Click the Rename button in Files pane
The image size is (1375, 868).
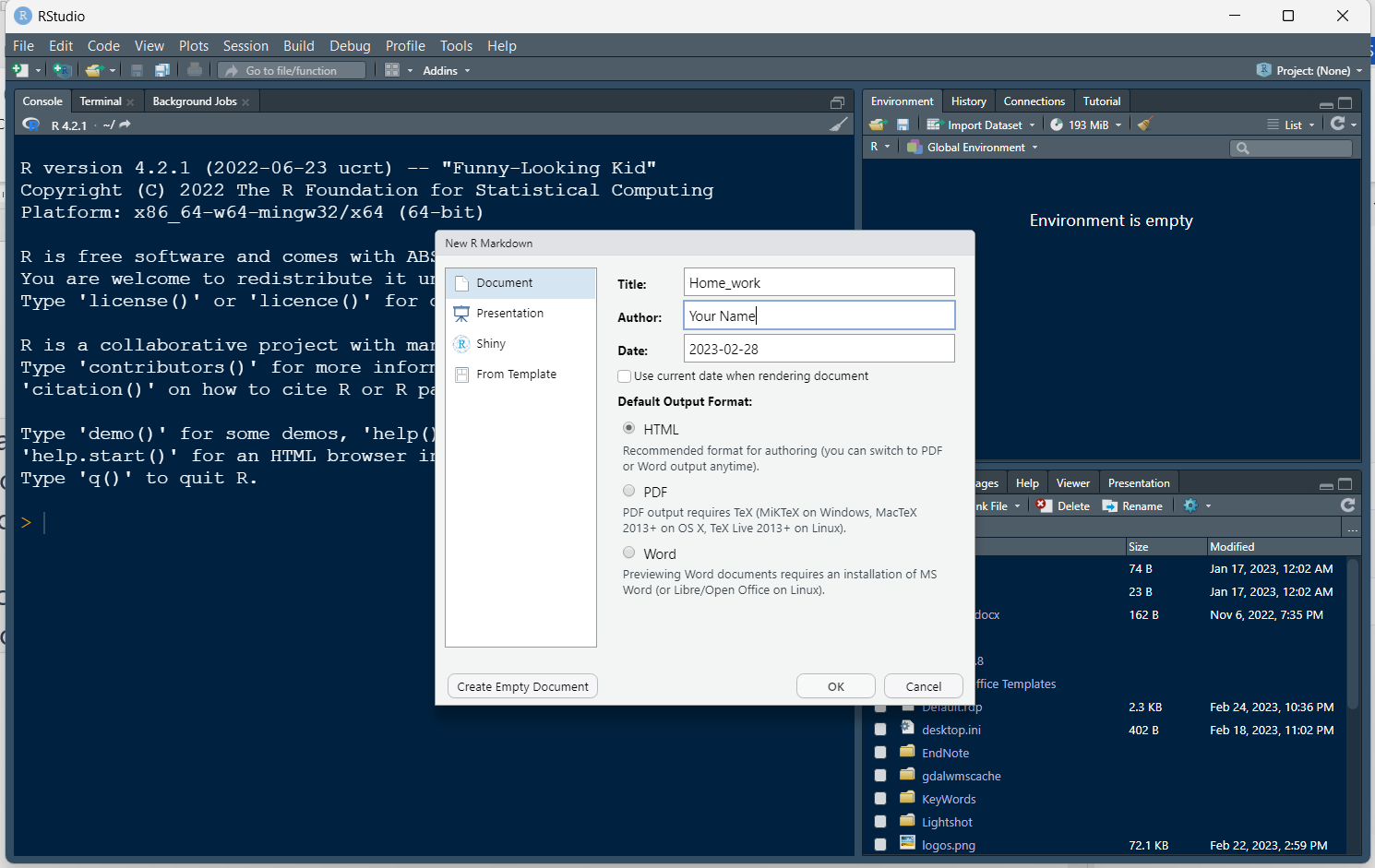(x=1132, y=505)
